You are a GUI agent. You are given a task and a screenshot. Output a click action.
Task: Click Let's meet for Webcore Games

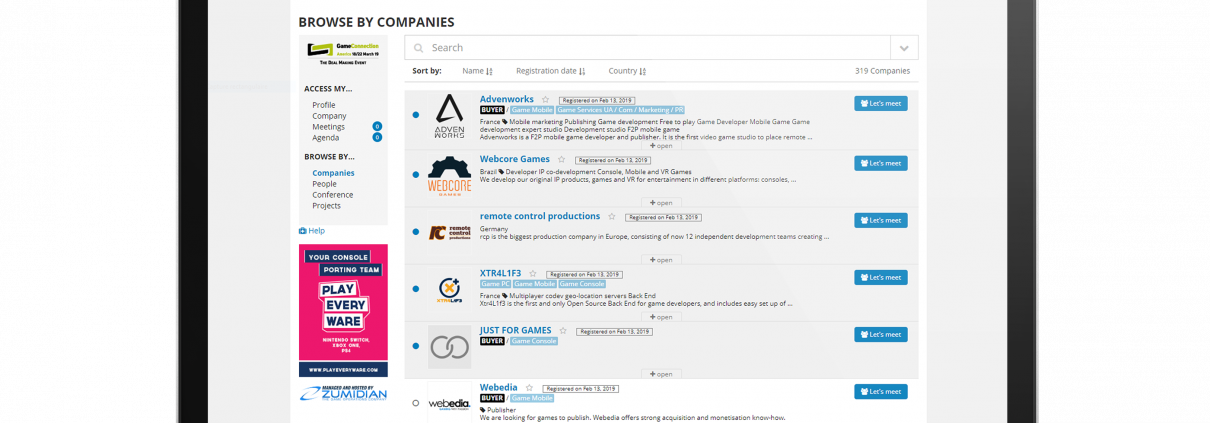[881, 163]
